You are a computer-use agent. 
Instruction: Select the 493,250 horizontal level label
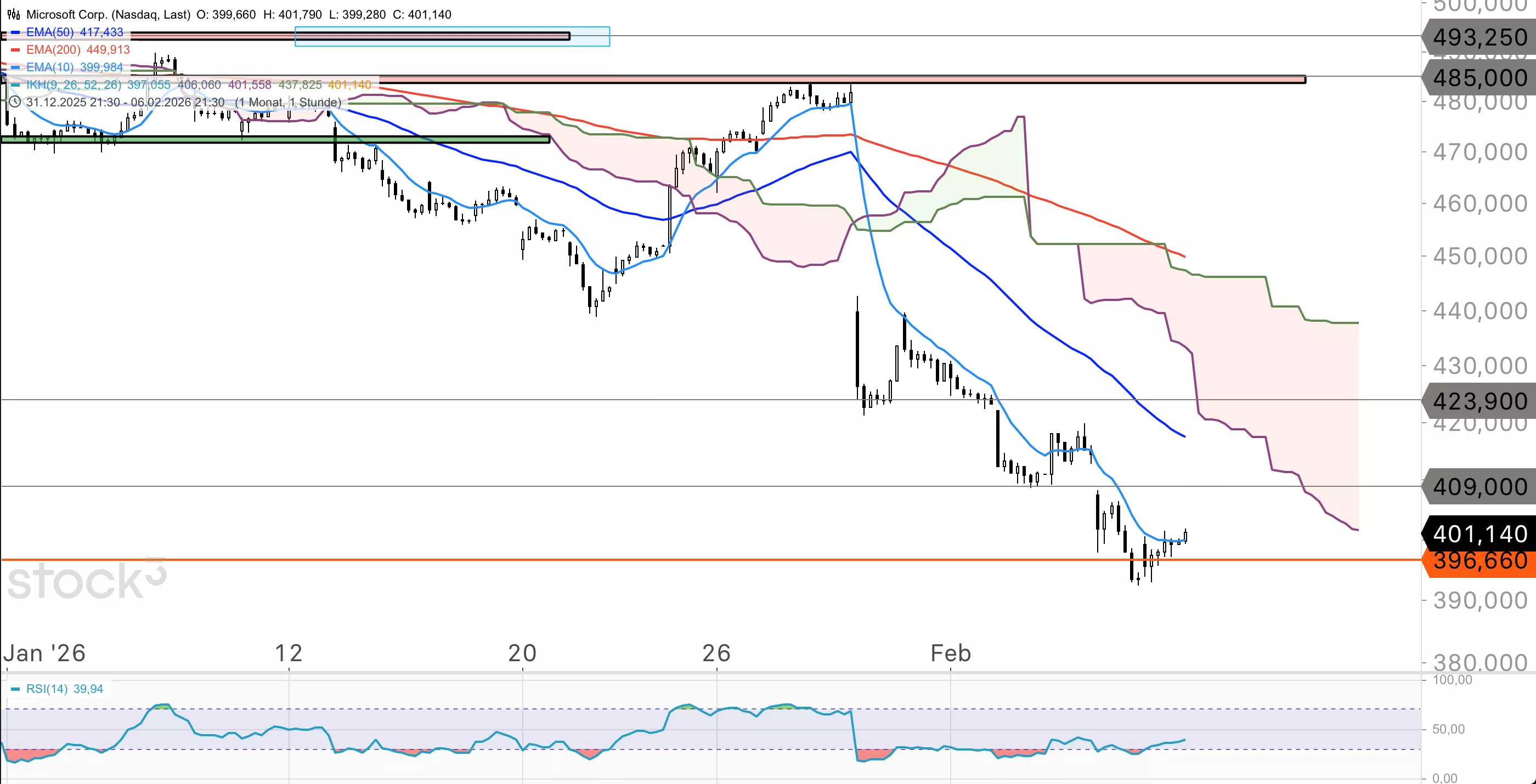[1479, 37]
